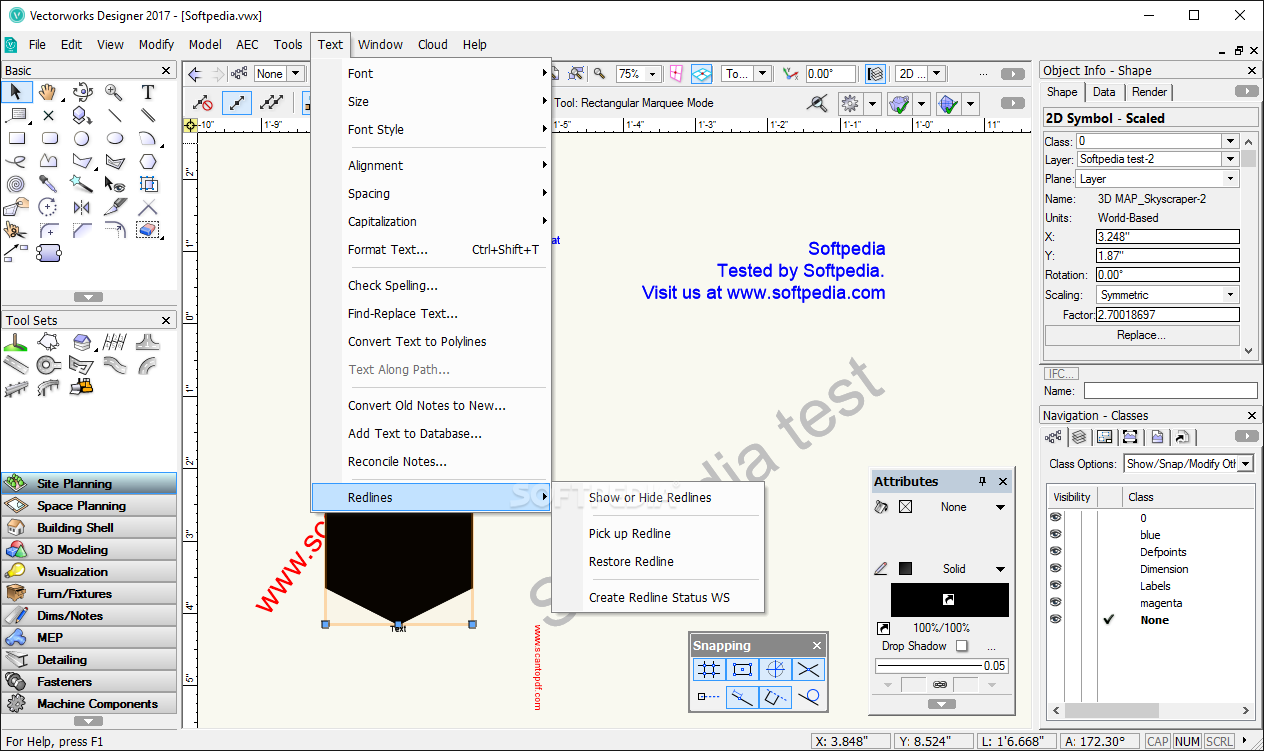Image resolution: width=1264 pixels, height=751 pixels.
Task: Select the Callout tool
Action: pos(15,115)
